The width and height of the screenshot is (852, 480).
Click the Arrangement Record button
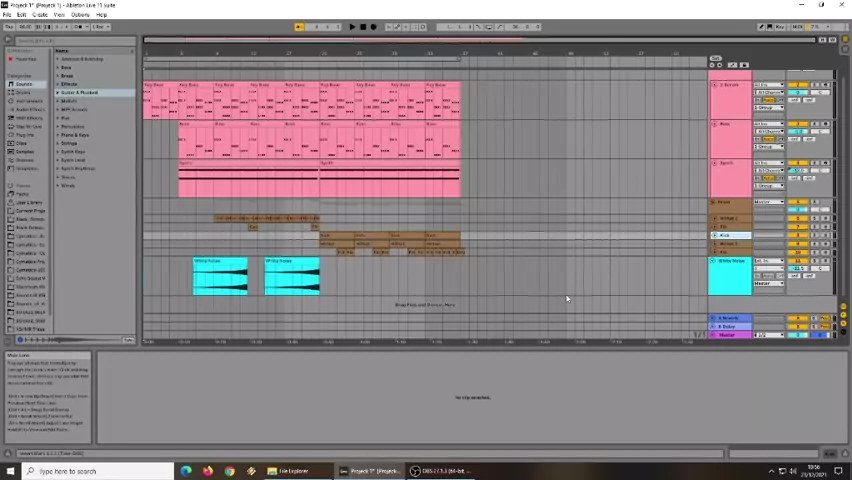(372, 27)
